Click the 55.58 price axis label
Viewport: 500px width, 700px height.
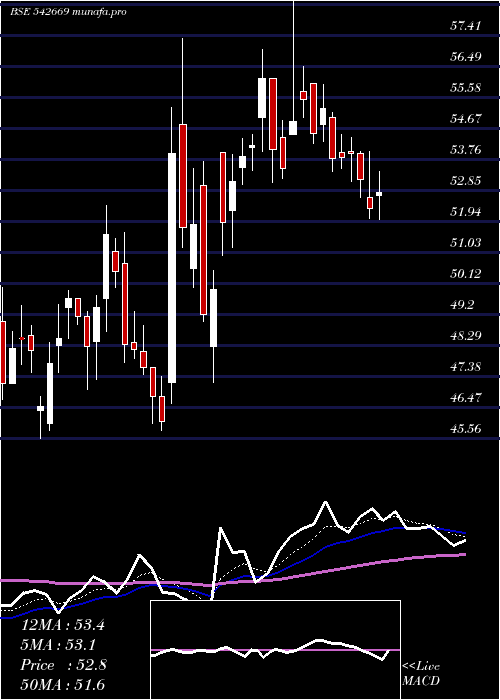[x=465, y=88]
